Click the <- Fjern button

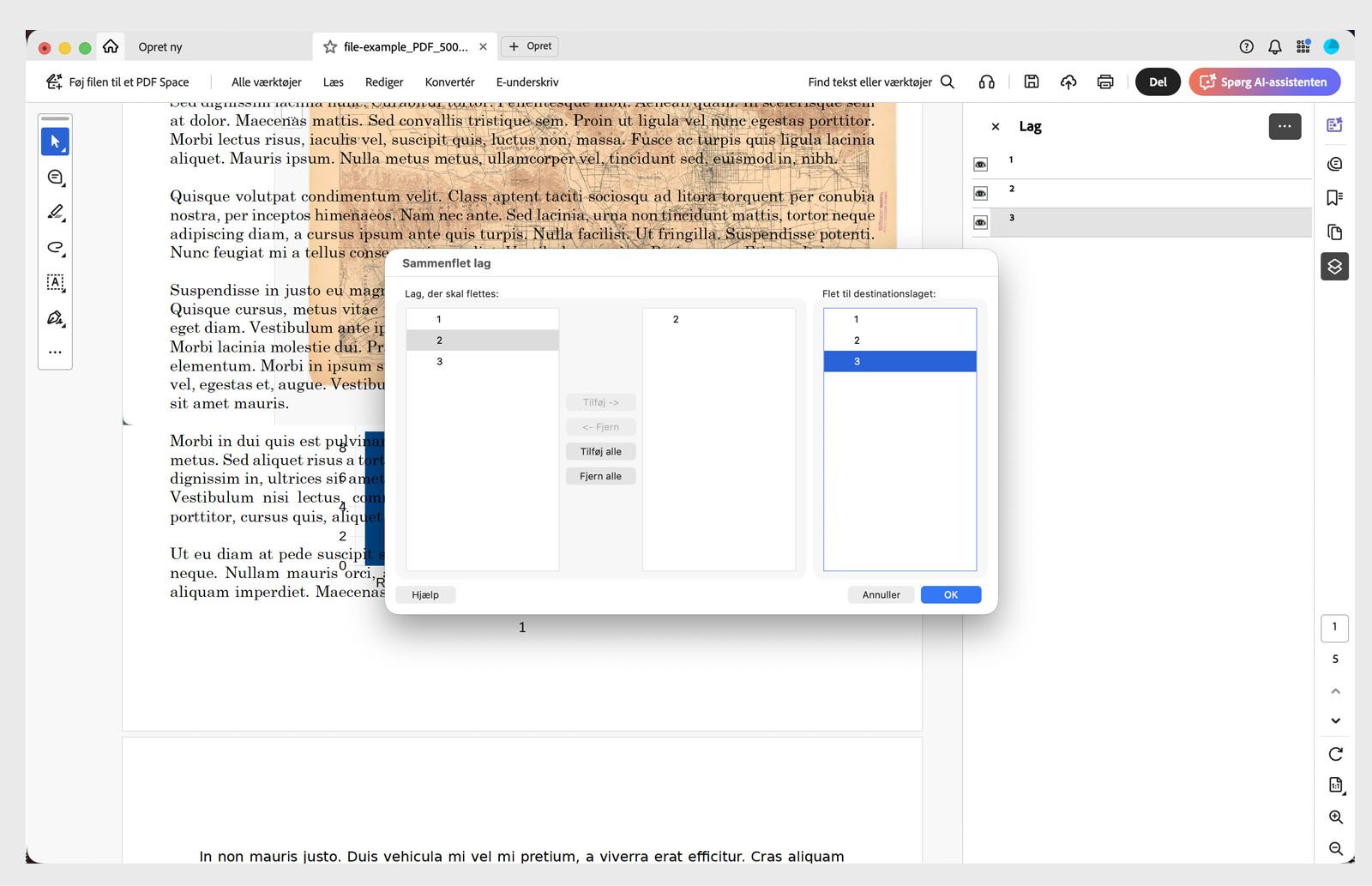tap(600, 427)
